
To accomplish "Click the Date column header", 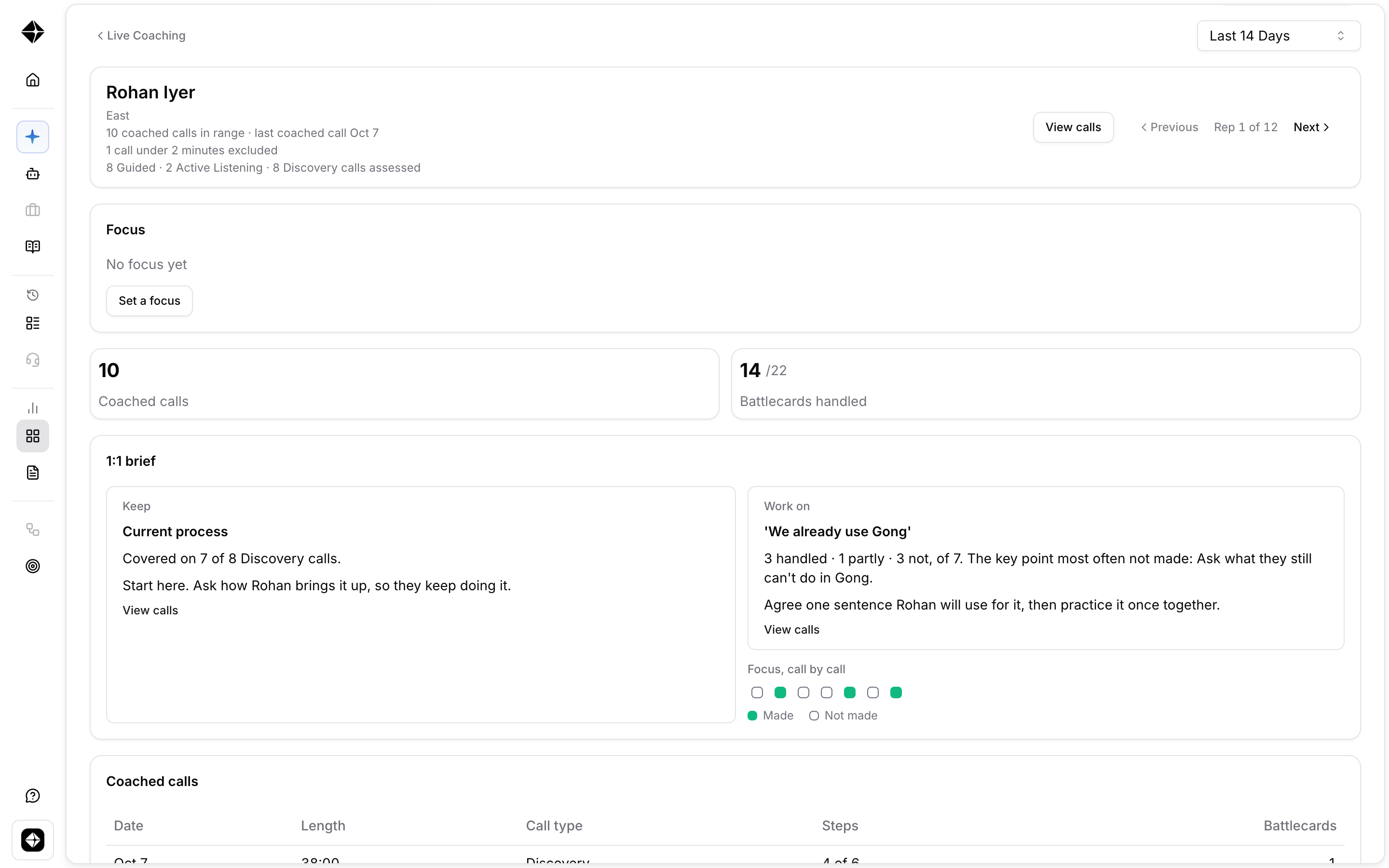I will 129,826.
